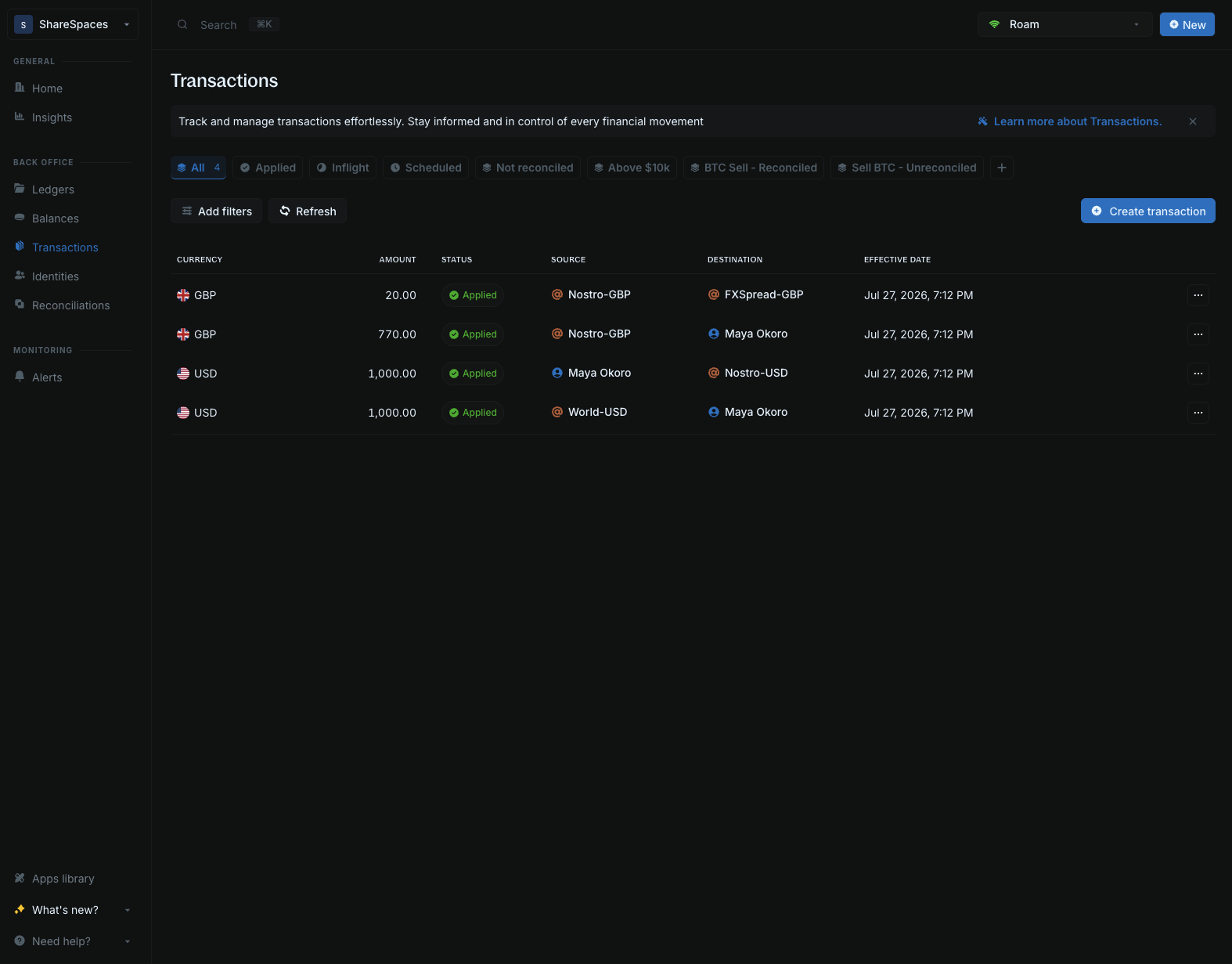This screenshot has width=1232, height=964.
Task: Open row menu for GBP 770.00 transaction
Action: tap(1198, 334)
